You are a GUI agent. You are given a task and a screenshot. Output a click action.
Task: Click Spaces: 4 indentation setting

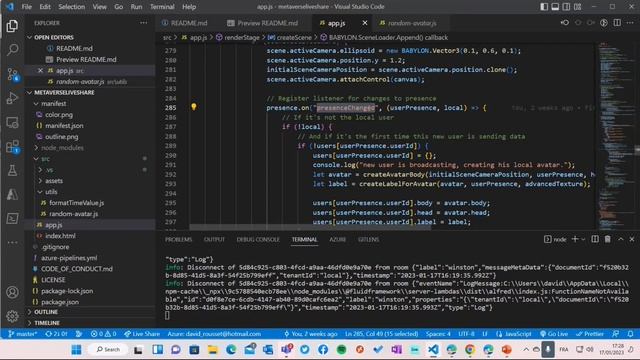coord(438,334)
